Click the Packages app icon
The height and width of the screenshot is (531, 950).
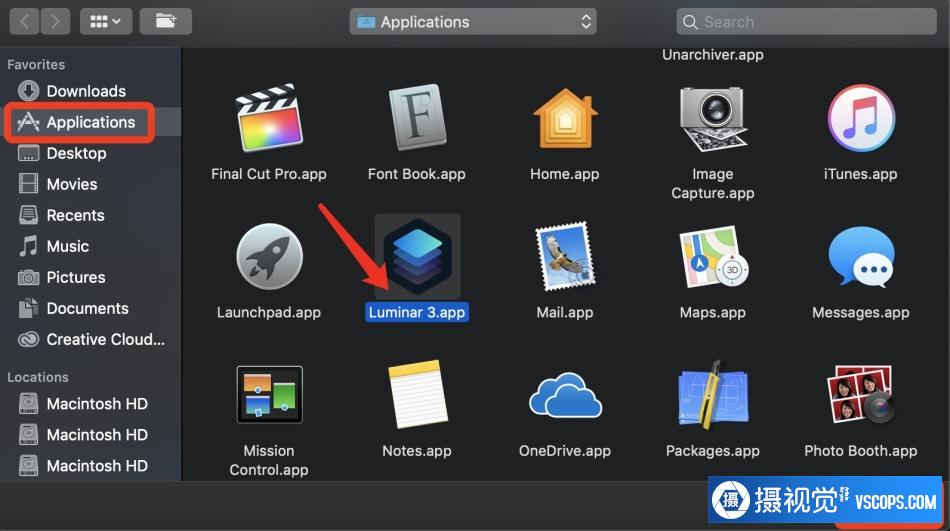click(x=713, y=395)
